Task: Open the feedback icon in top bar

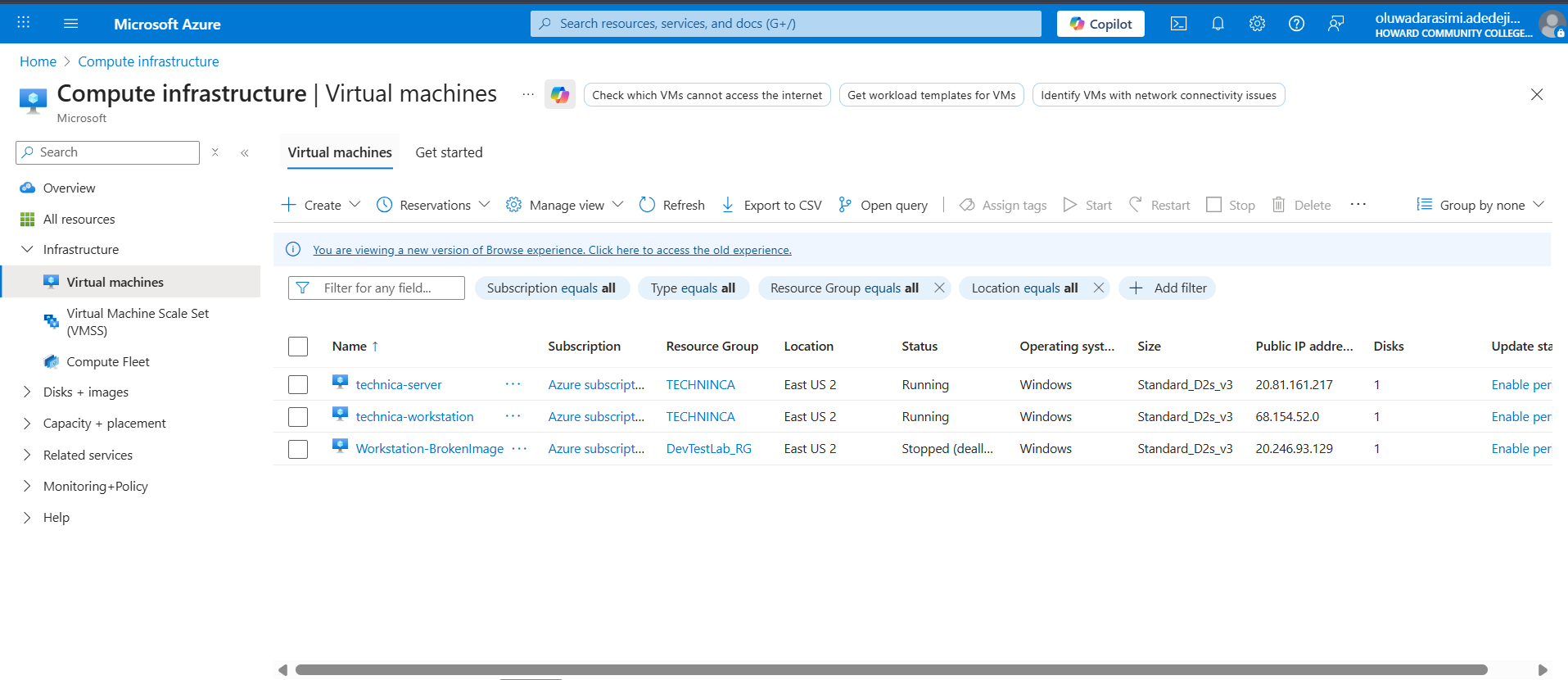Action: coord(1335,23)
